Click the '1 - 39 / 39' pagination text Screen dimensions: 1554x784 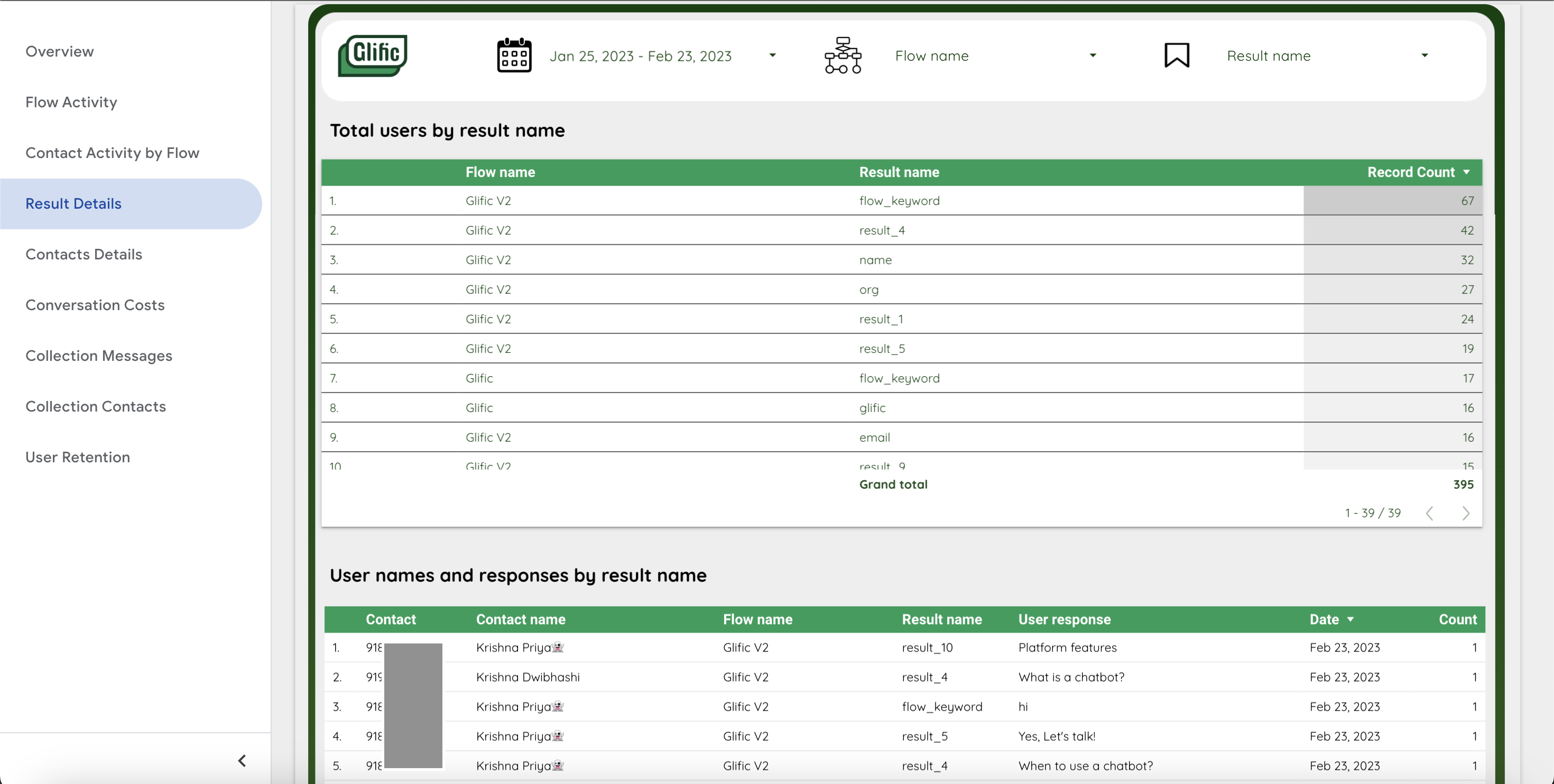point(1372,513)
